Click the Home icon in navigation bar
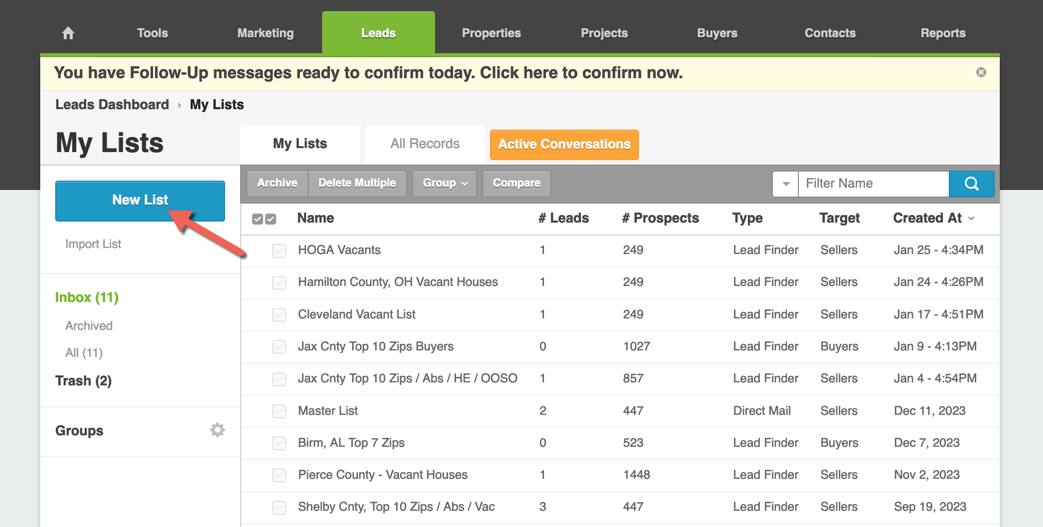The image size is (1043, 527). [x=68, y=33]
